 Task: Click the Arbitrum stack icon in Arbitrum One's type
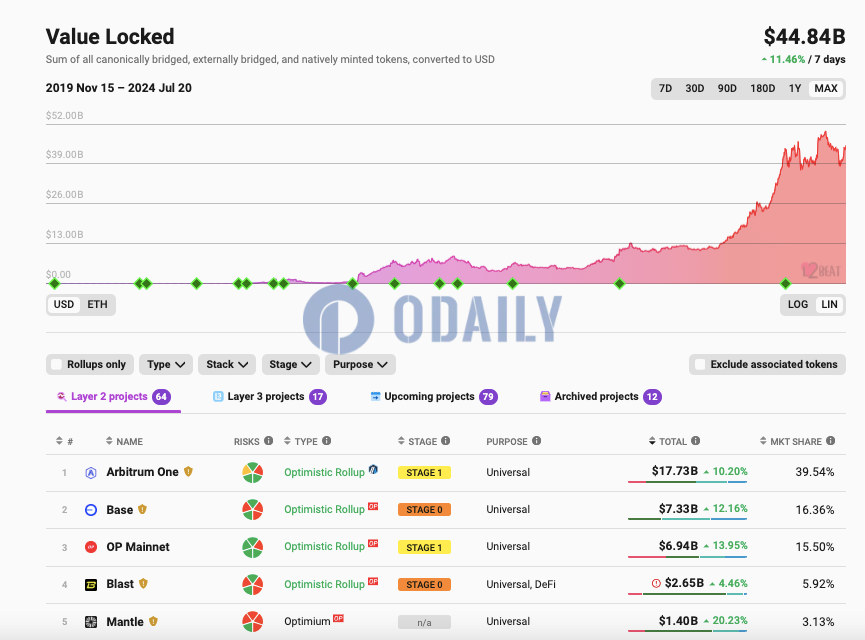[x=373, y=469]
